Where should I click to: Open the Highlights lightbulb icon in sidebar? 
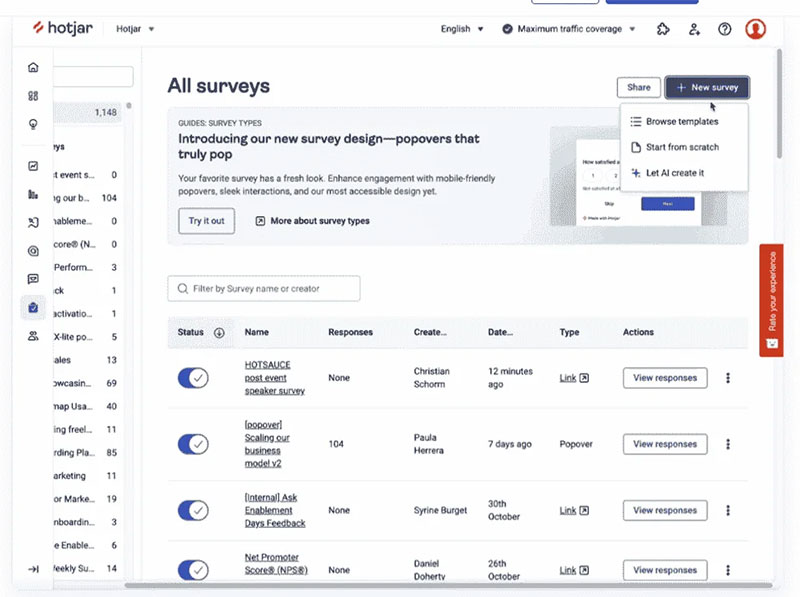(33, 124)
